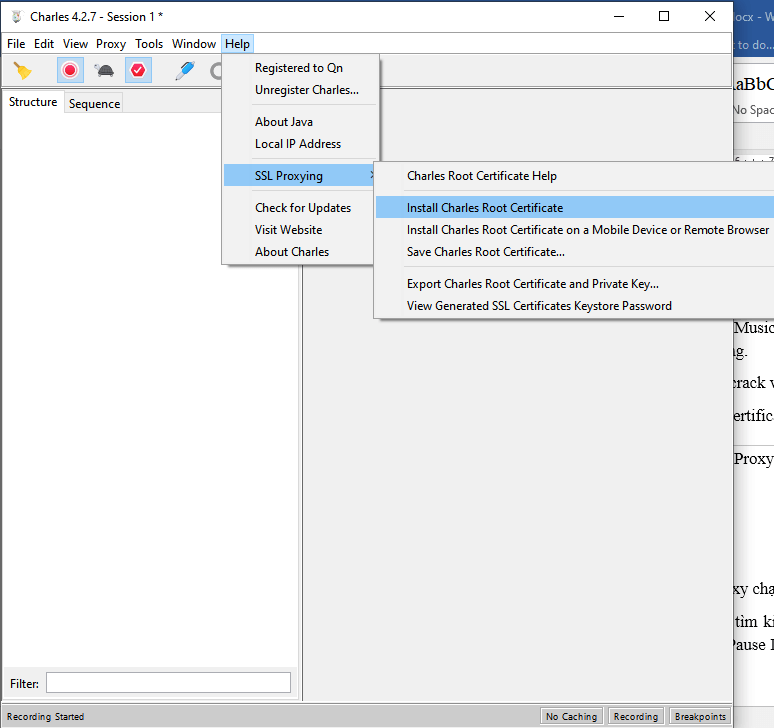The width and height of the screenshot is (774, 728).
Task: Open the Proxy menu
Action: [x=111, y=44]
